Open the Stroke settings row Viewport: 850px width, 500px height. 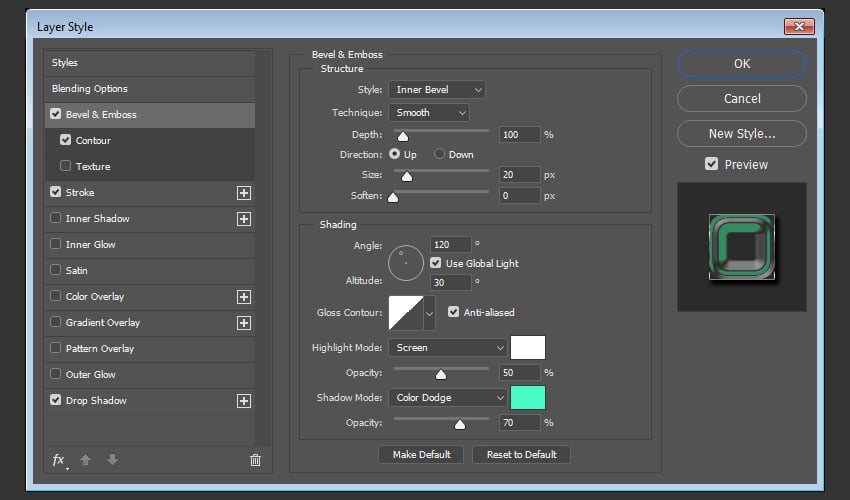coord(150,193)
